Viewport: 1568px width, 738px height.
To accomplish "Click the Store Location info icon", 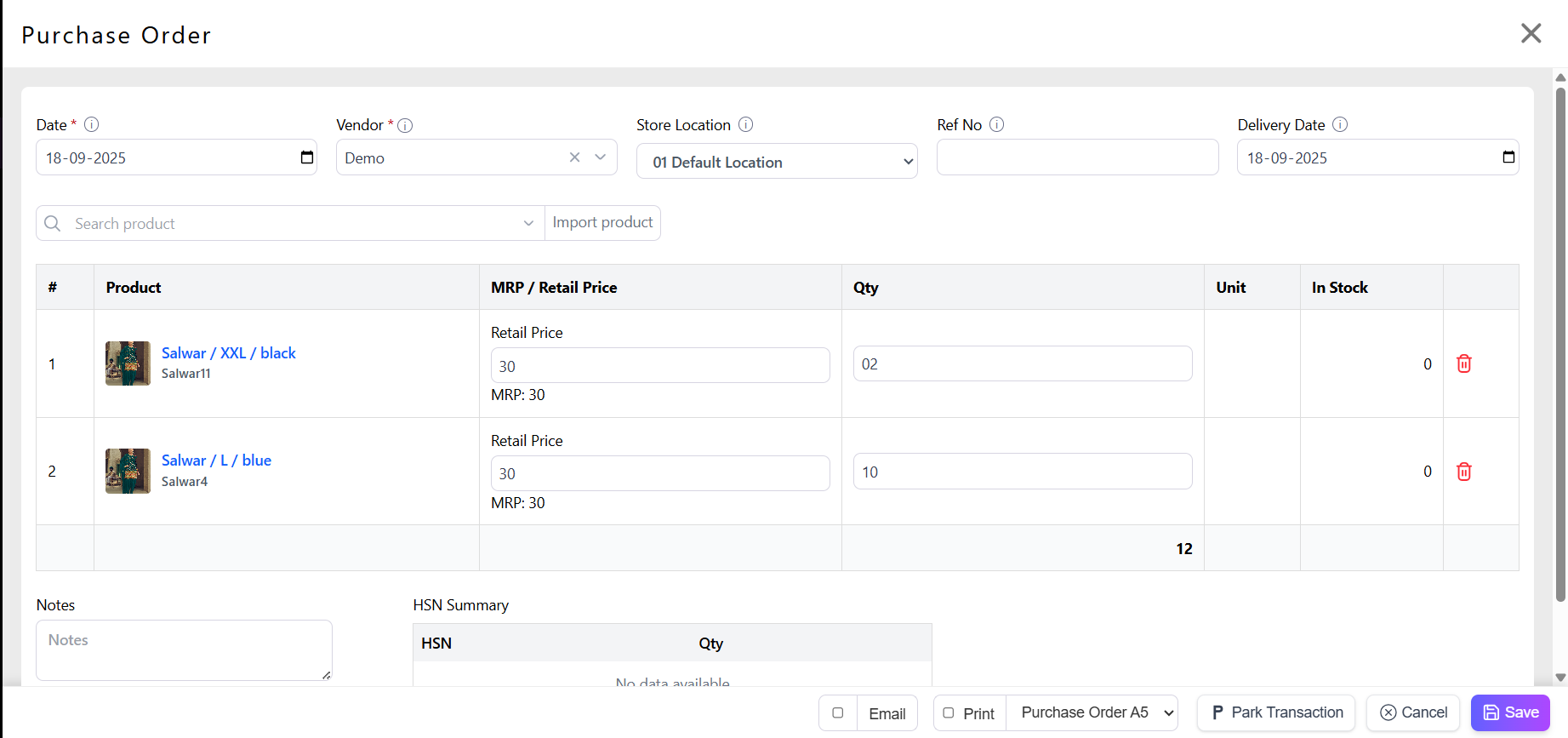I will 745,124.
